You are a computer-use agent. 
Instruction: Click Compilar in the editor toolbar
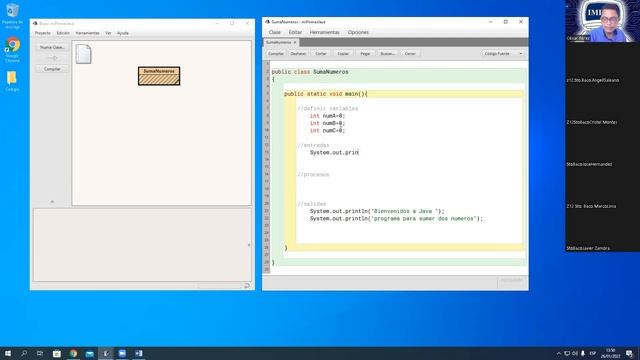[276, 53]
